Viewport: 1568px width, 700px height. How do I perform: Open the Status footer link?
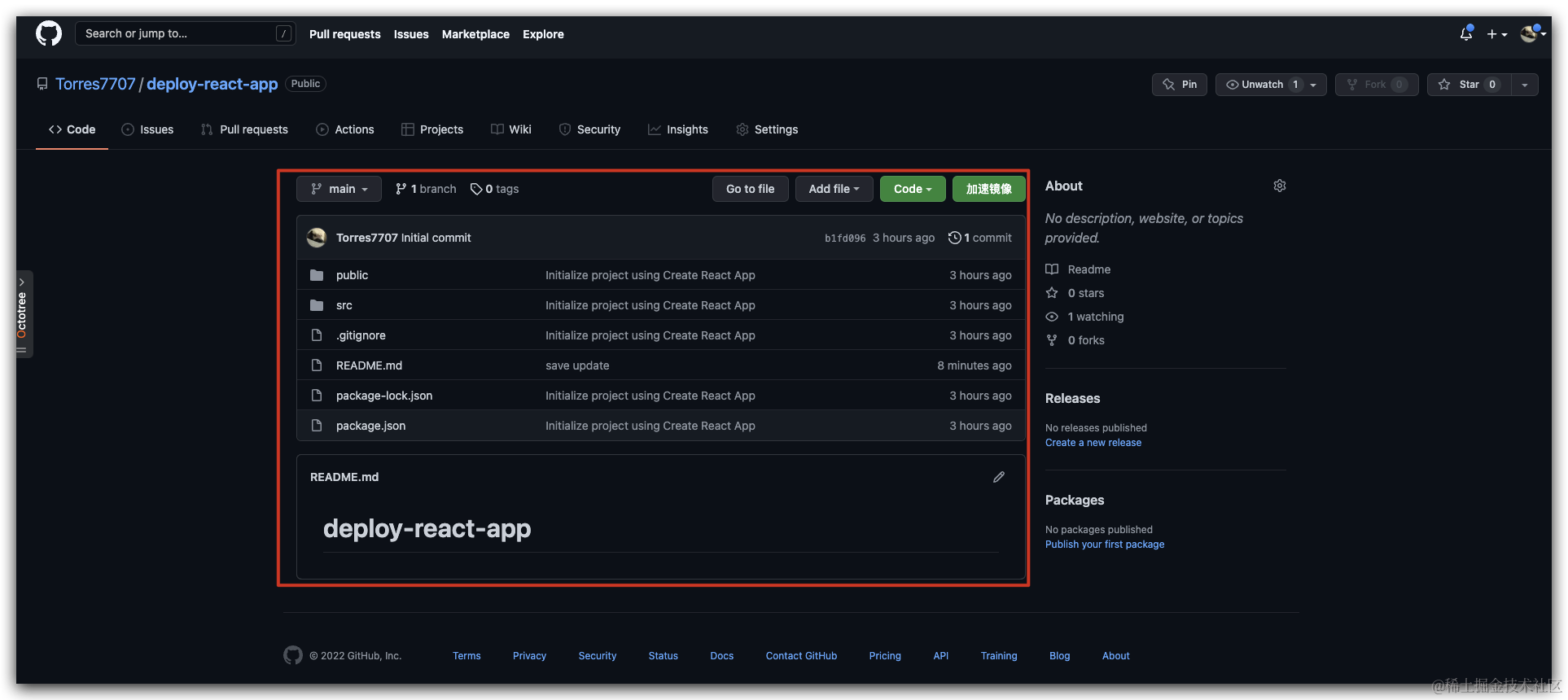click(x=663, y=656)
